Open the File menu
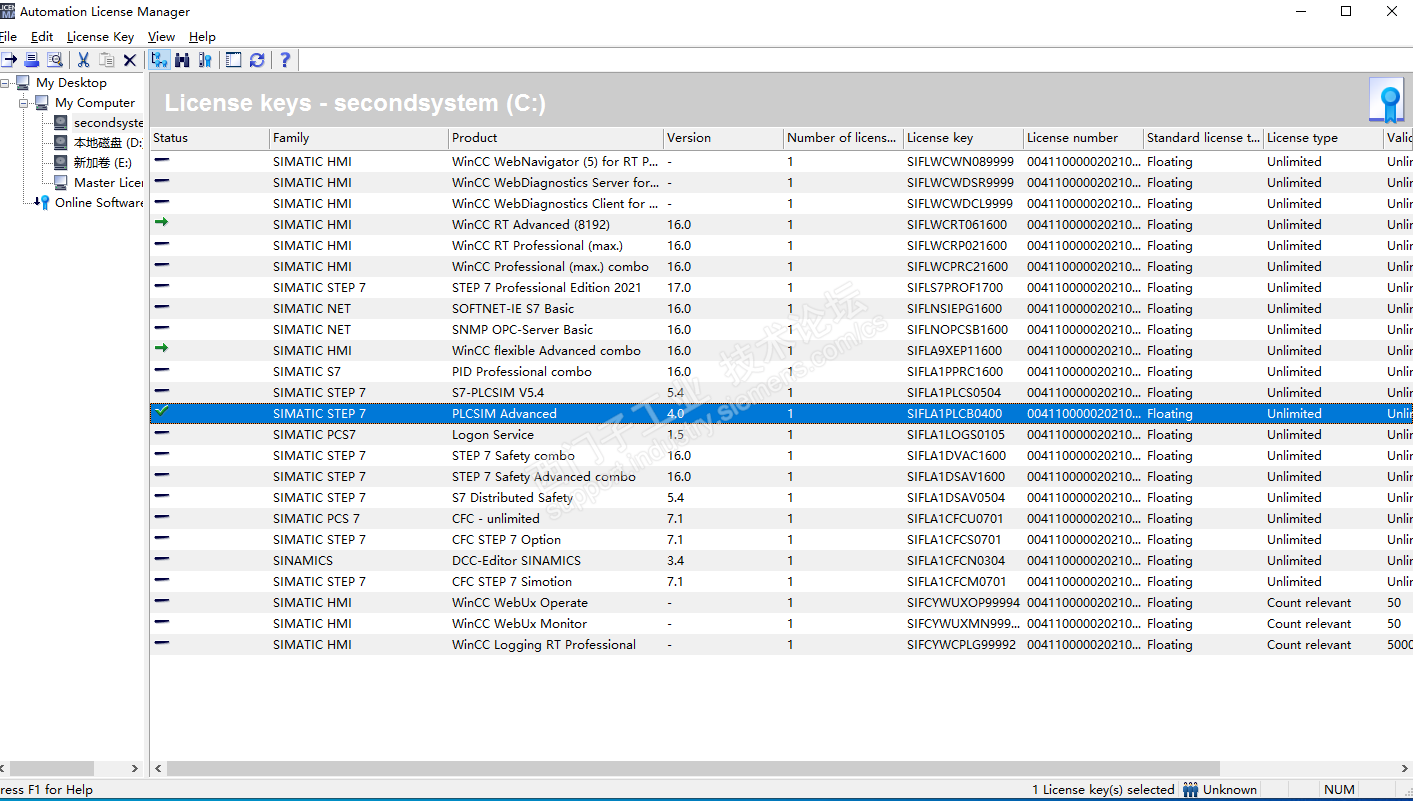Screen dimensions: 1413x801 tap(8, 37)
